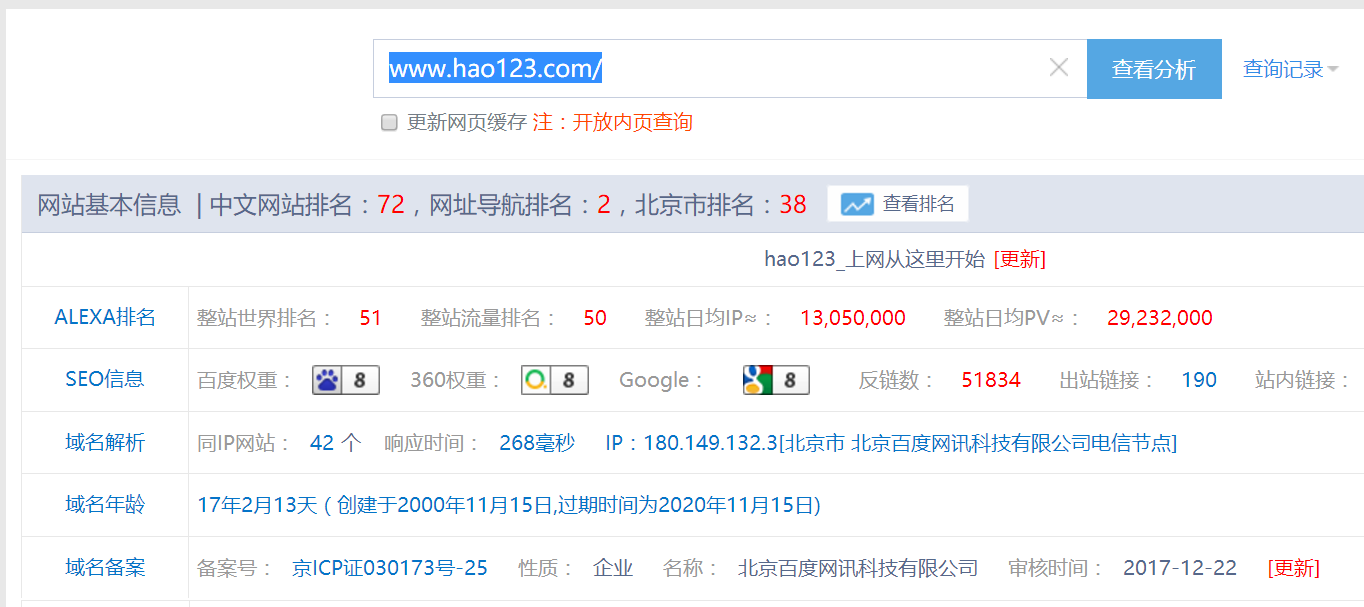Click into the URL input field
The image size is (1364, 607).
[x=730, y=69]
